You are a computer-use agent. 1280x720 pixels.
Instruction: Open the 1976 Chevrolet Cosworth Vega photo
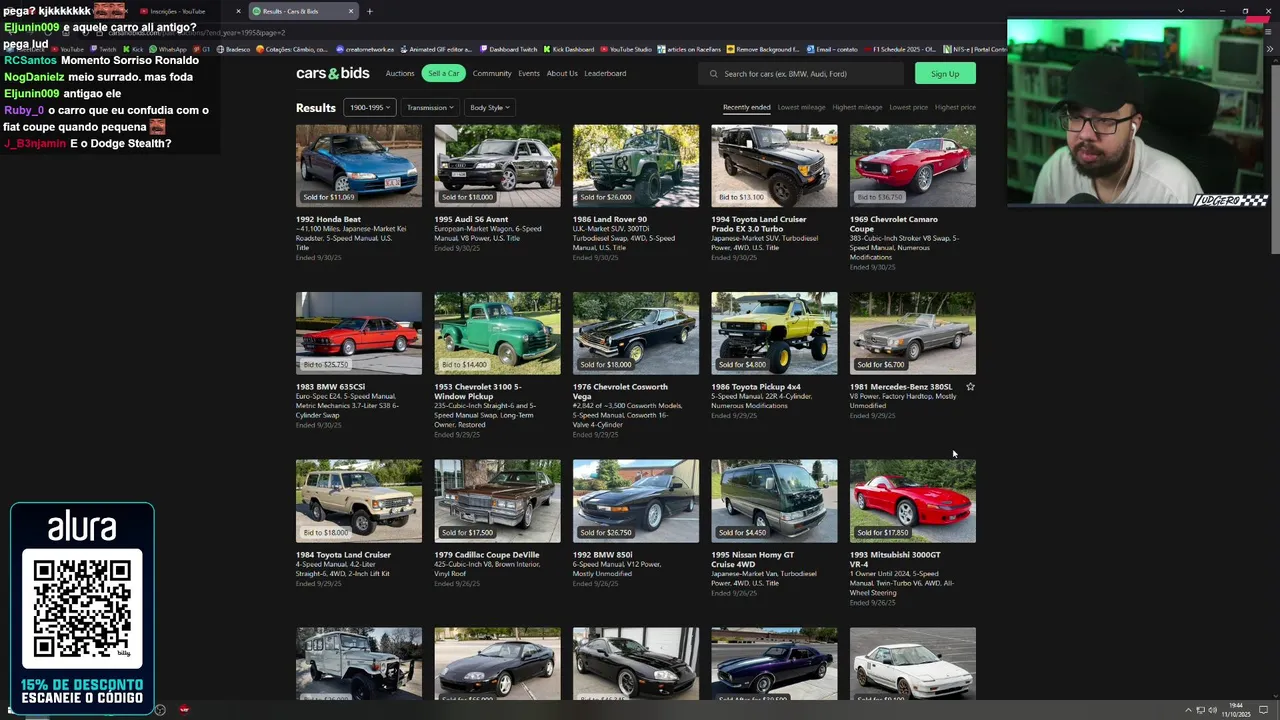(x=636, y=333)
